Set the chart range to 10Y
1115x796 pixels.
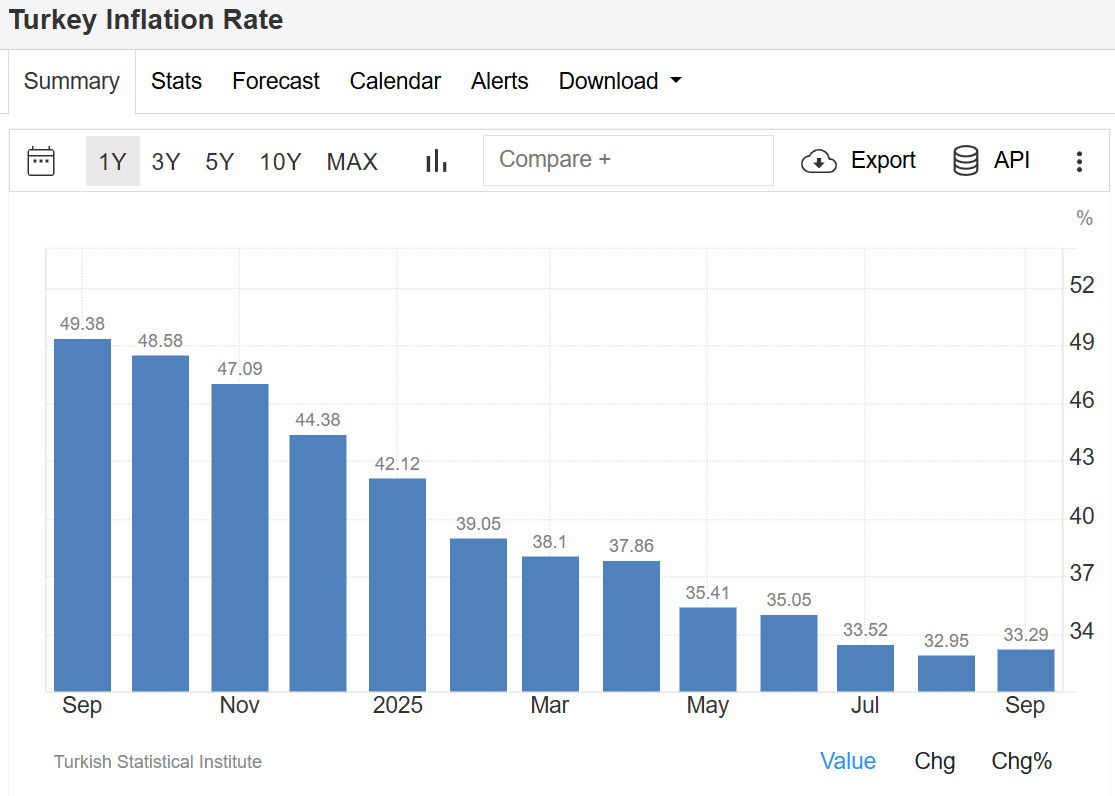[280, 162]
